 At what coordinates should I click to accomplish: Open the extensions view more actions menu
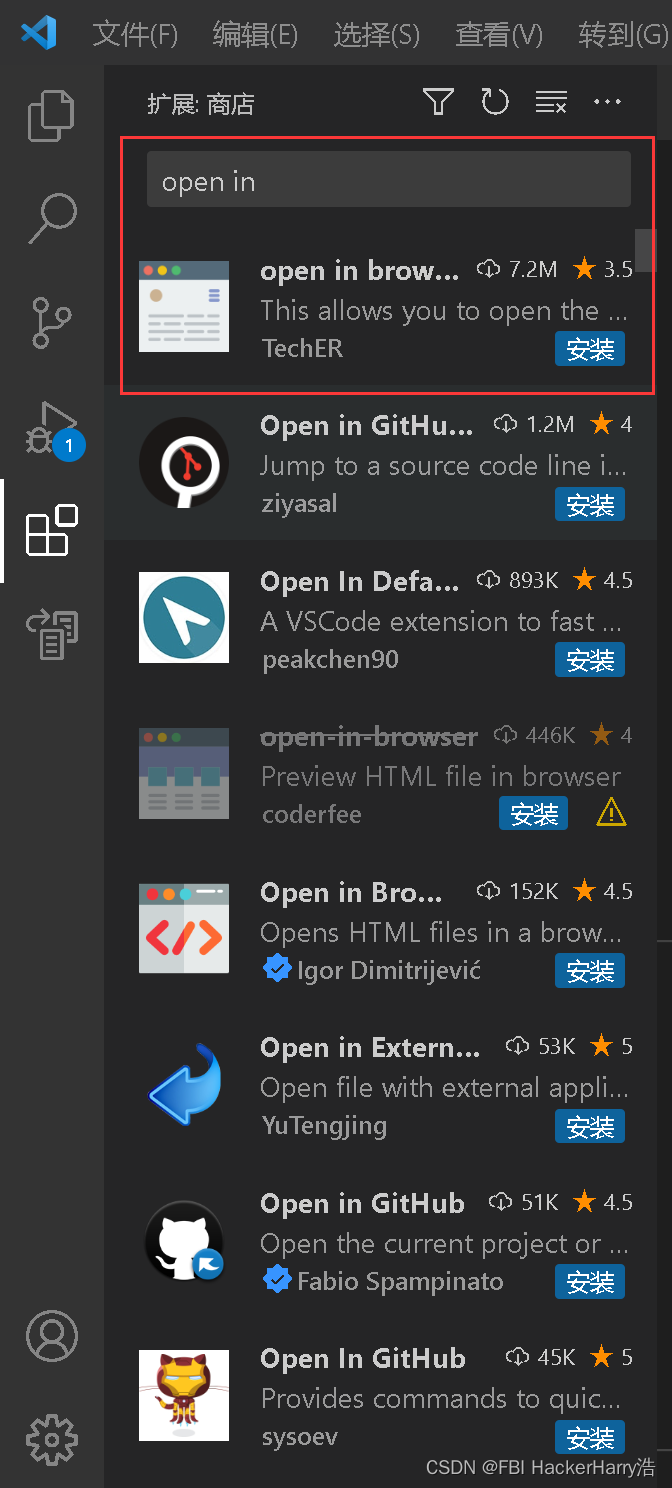point(608,101)
